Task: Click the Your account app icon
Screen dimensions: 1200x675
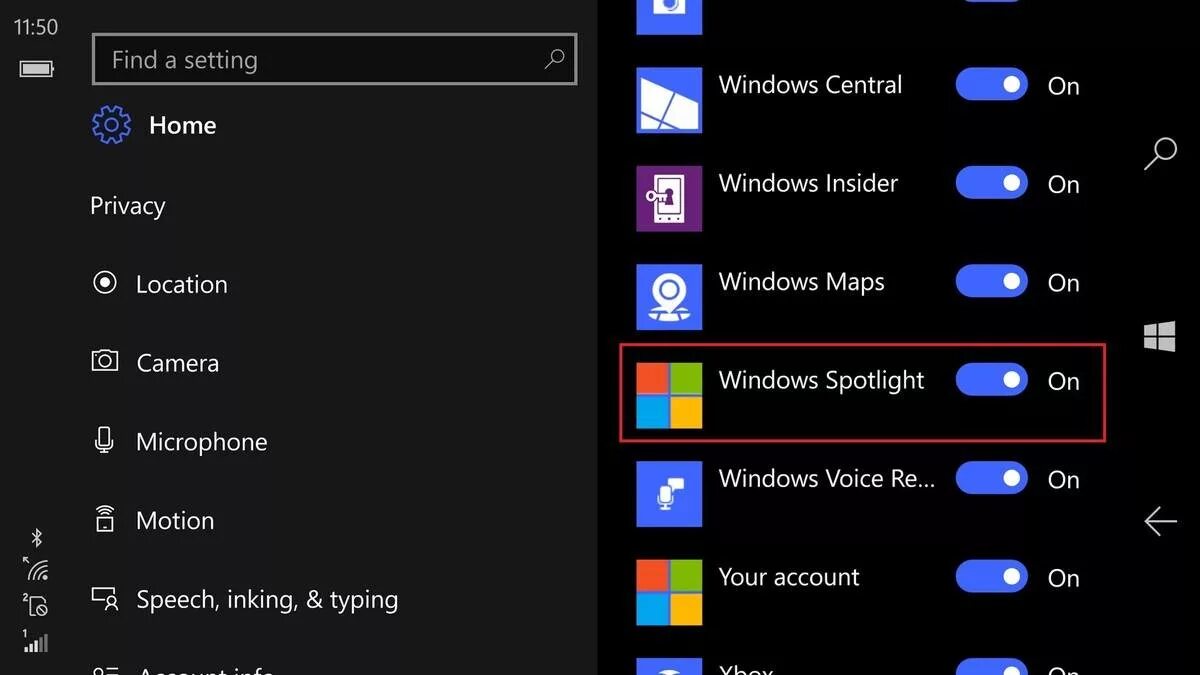Action: click(x=669, y=592)
